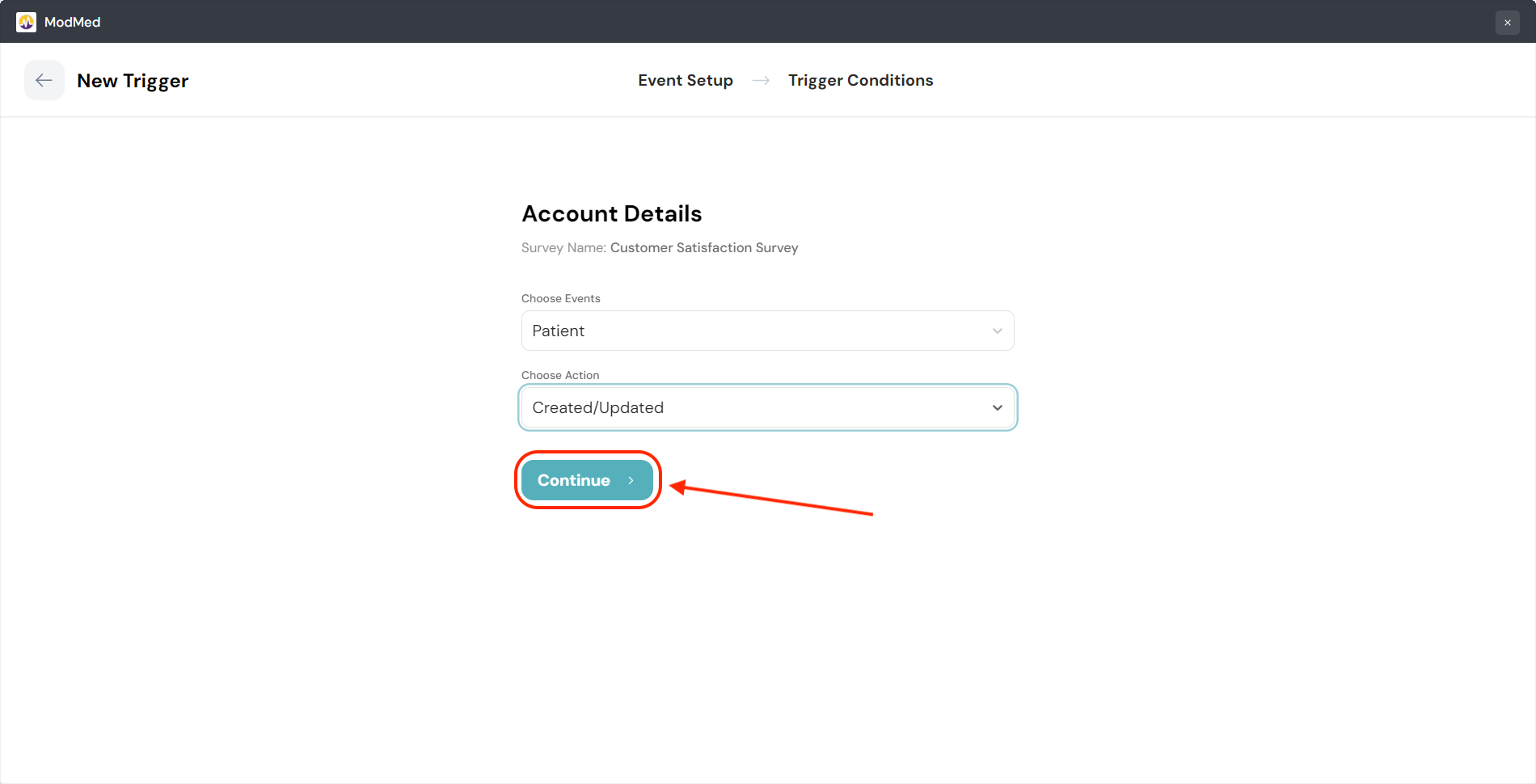
Task: Click the chevron in the Choose Events dropdown
Action: (x=997, y=331)
